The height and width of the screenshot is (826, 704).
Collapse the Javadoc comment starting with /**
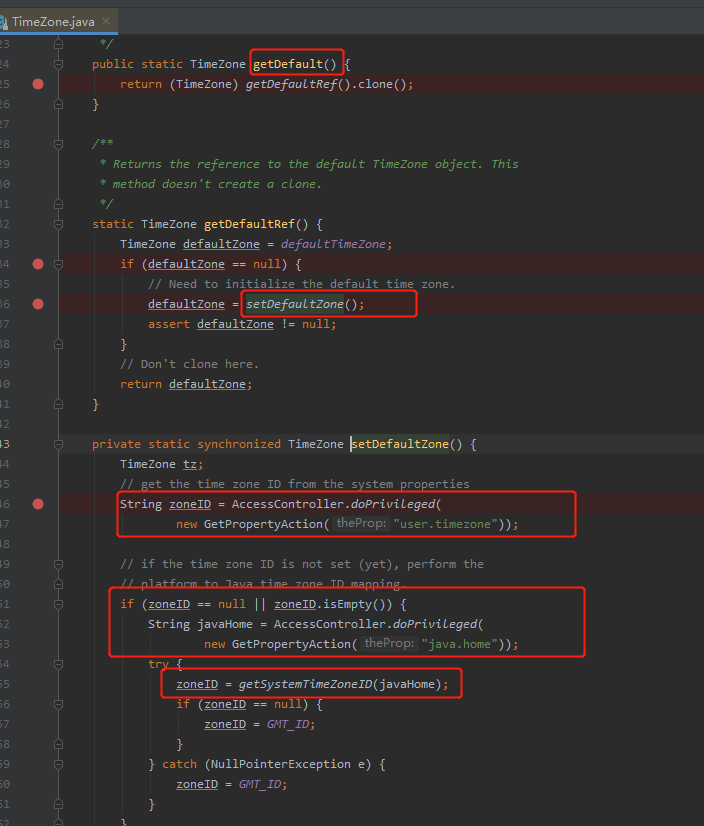pyautogui.click(x=58, y=144)
